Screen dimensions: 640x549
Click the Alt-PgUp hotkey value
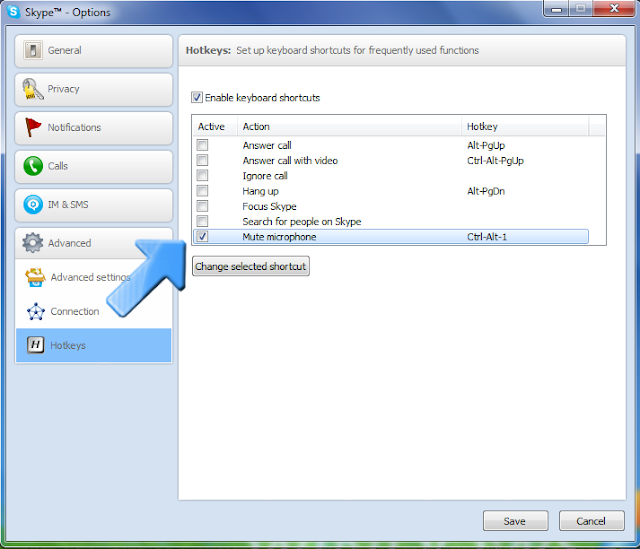[x=486, y=145]
